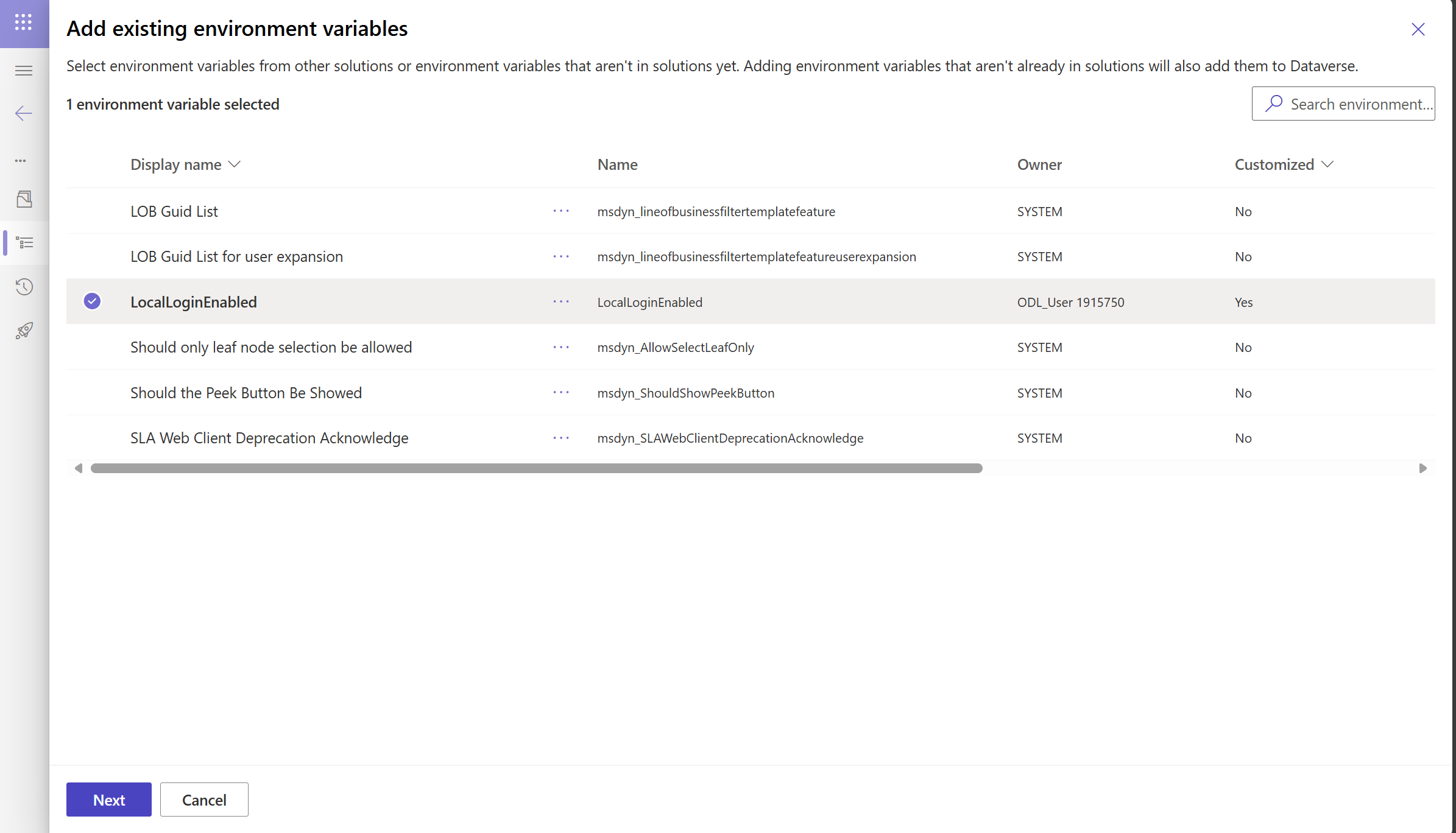The width and height of the screenshot is (1456, 833).
Task: Navigate back using the sidebar arrow
Action: coord(23,113)
